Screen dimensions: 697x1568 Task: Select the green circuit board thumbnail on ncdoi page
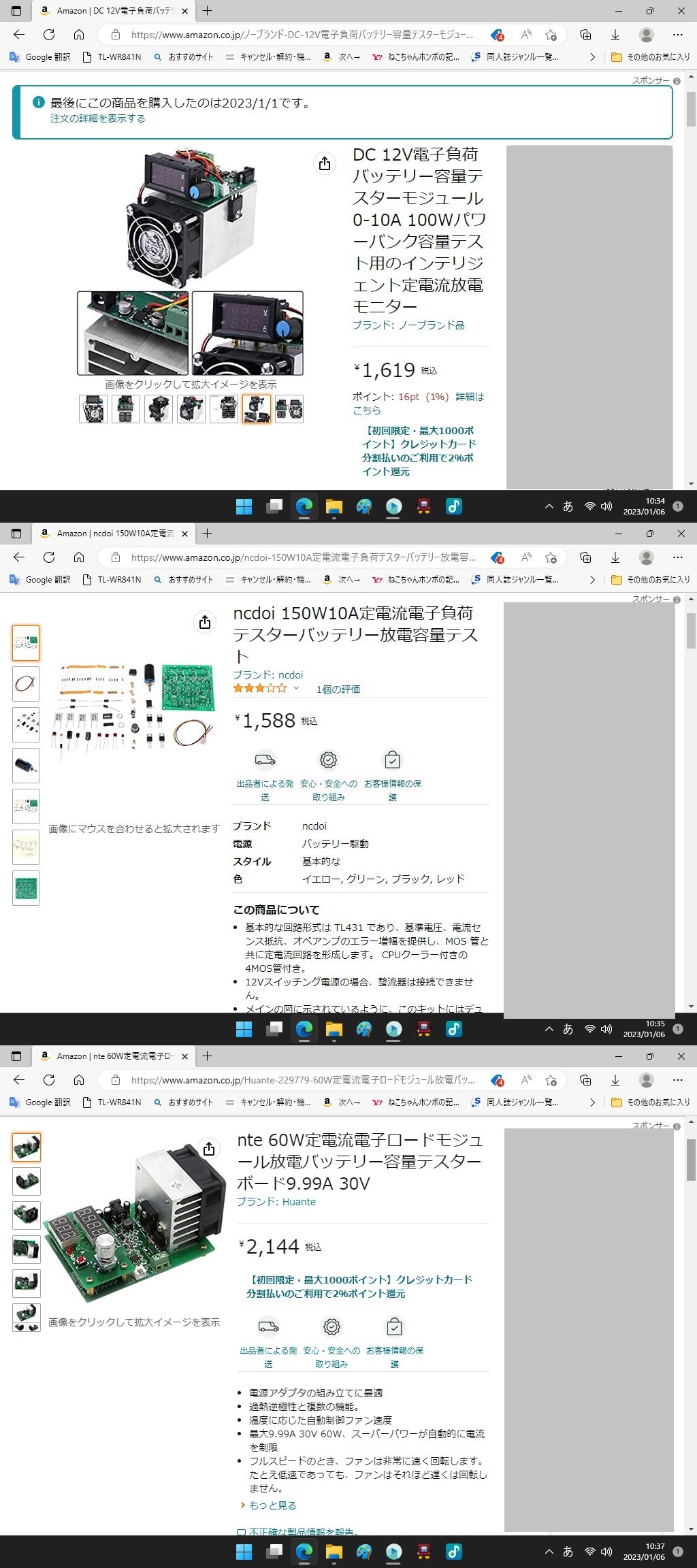coord(26,888)
